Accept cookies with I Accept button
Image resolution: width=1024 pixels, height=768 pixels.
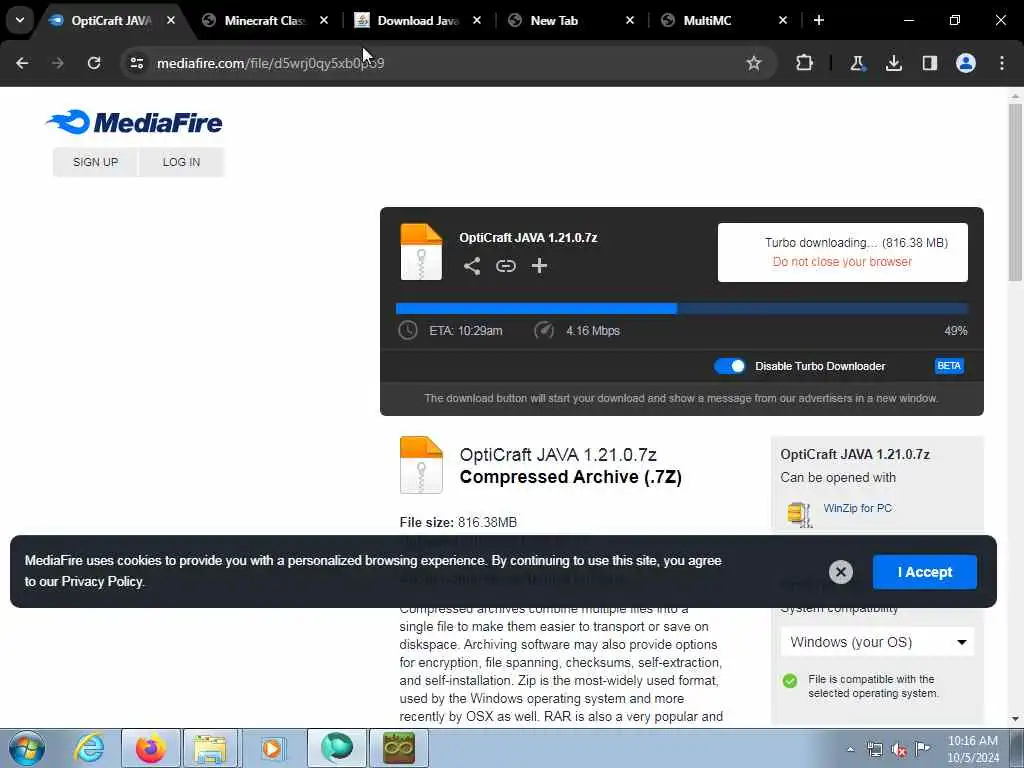click(925, 572)
